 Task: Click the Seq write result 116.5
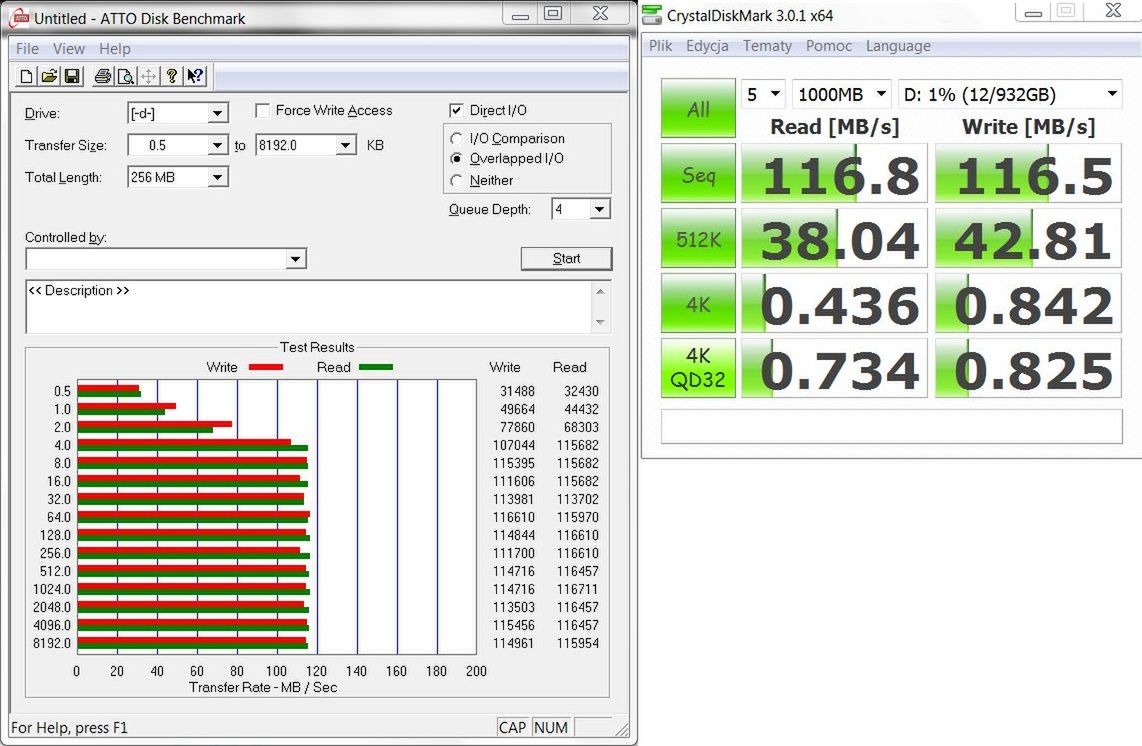[x=1028, y=173]
